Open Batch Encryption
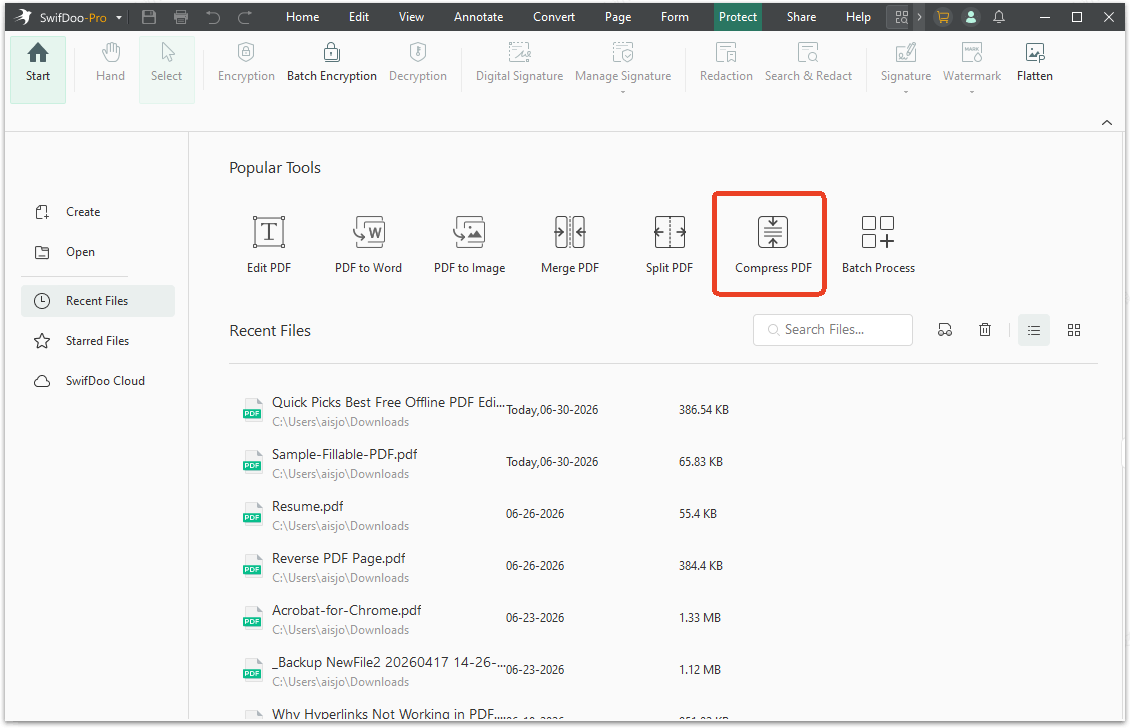 click(332, 63)
